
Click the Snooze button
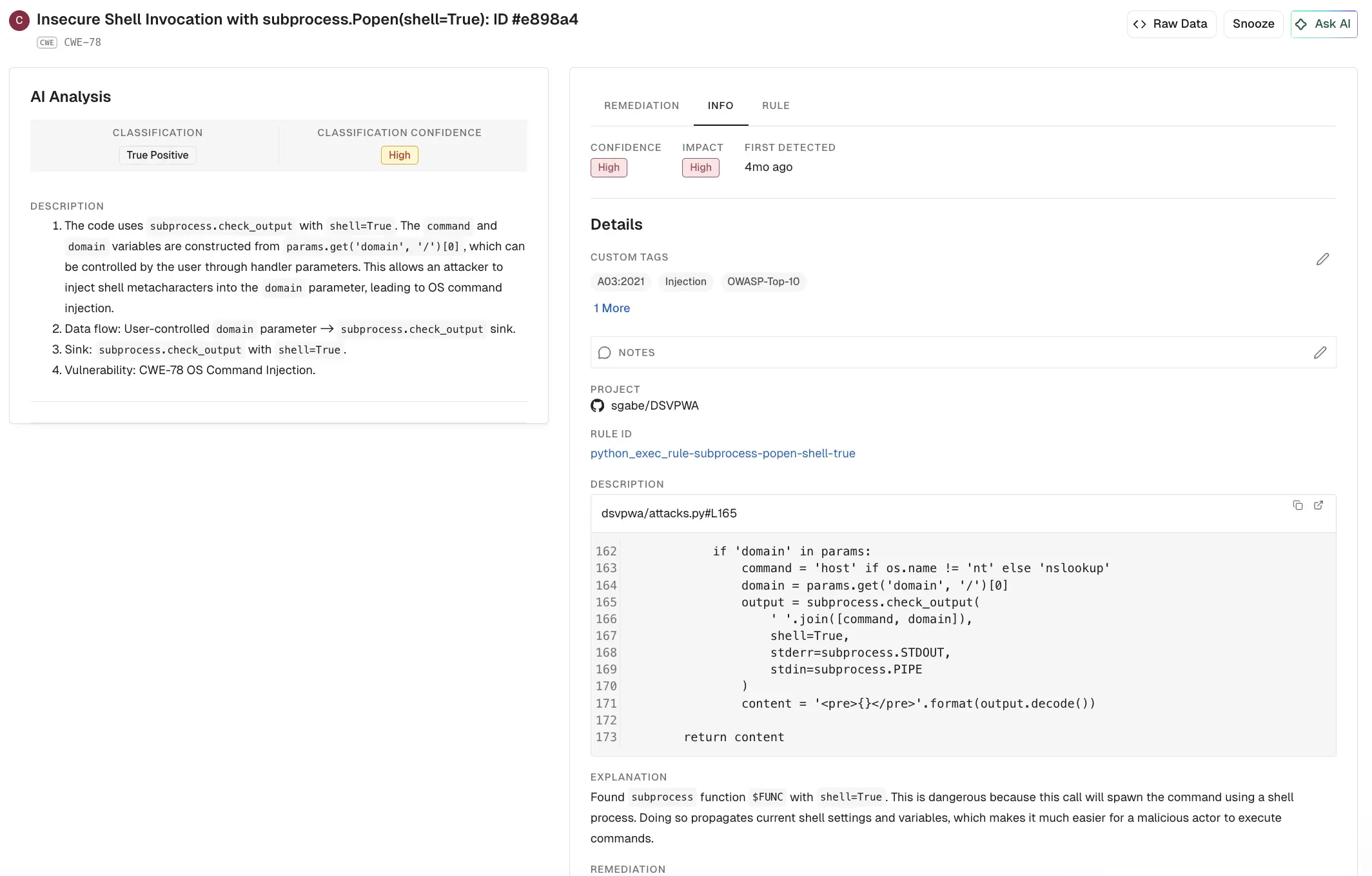click(1253, 24)
